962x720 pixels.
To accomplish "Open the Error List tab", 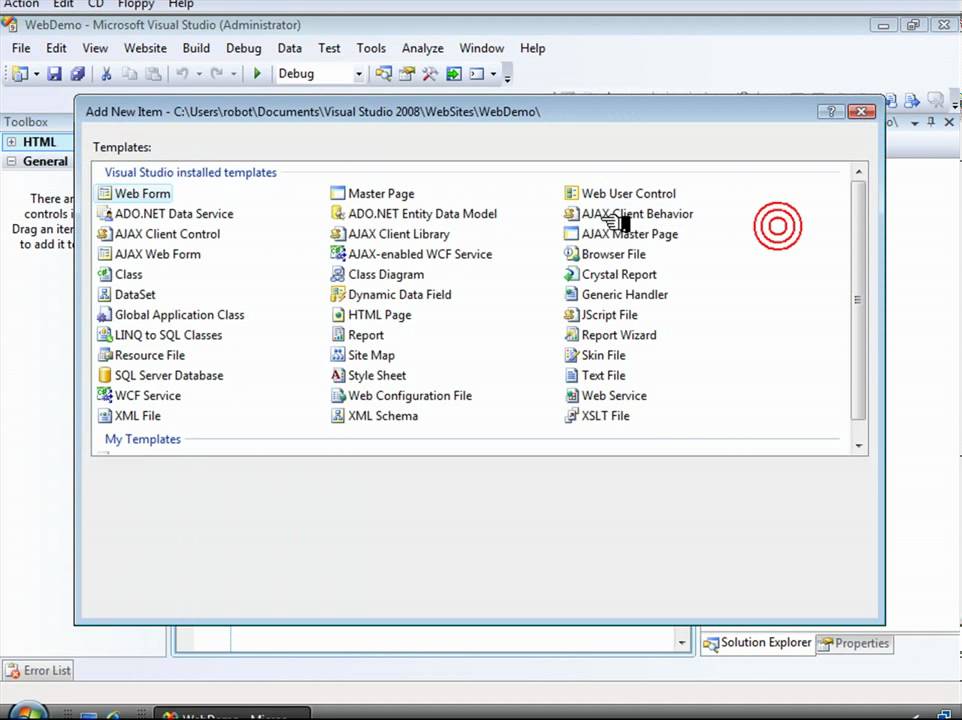I will 39,670.
